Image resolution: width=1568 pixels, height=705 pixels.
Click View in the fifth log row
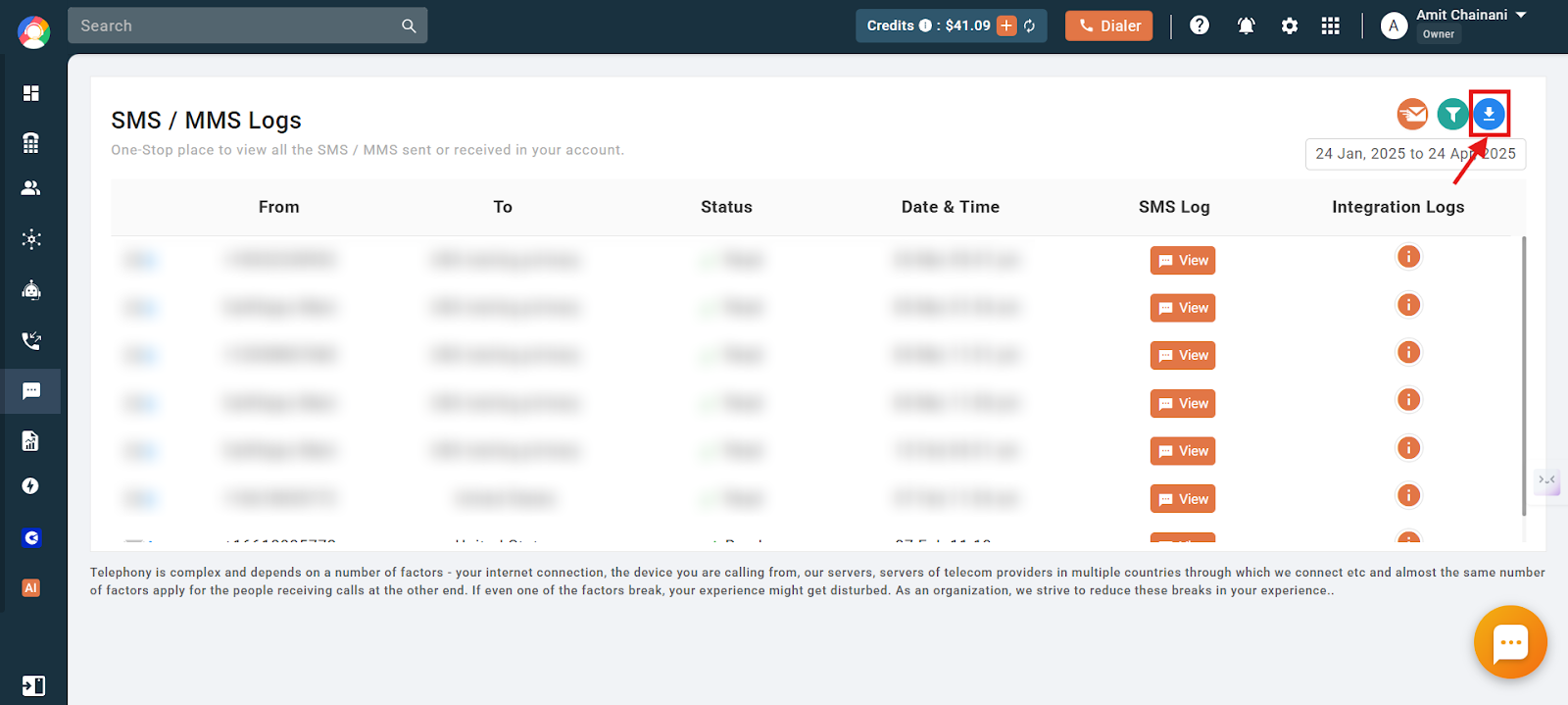pos(1183,451)
